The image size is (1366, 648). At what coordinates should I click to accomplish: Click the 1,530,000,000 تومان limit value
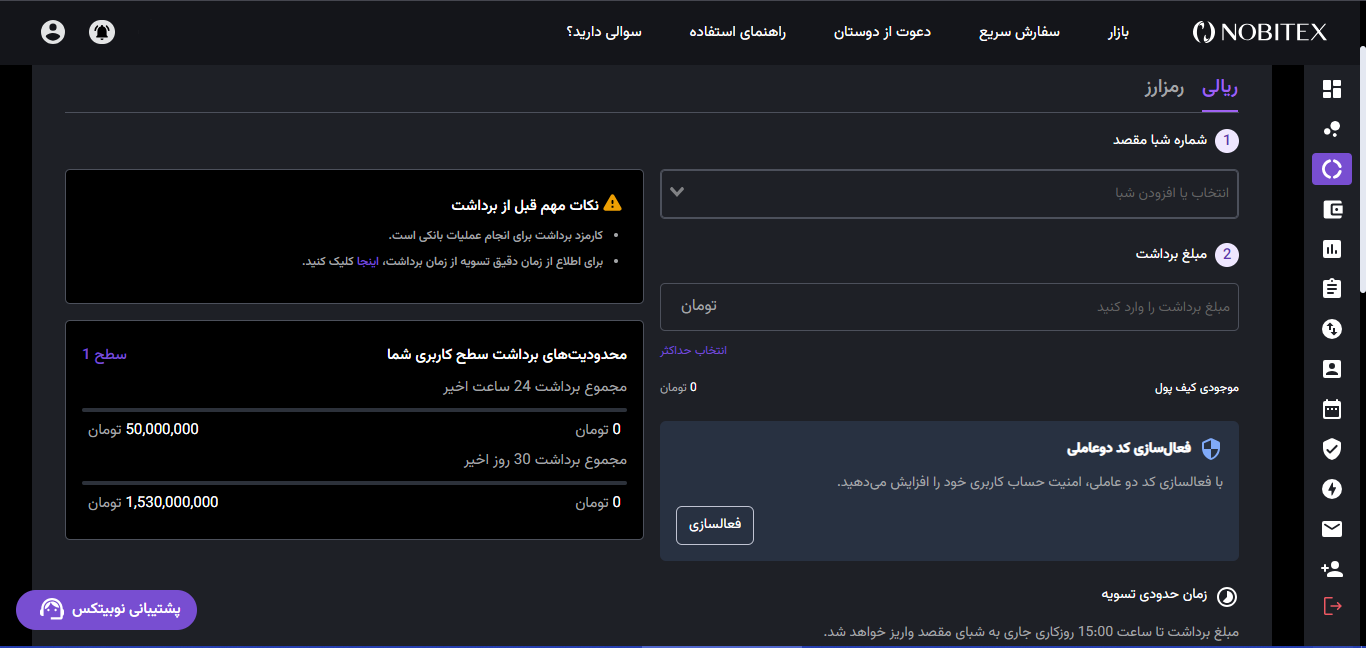click(x=153, y=502)
